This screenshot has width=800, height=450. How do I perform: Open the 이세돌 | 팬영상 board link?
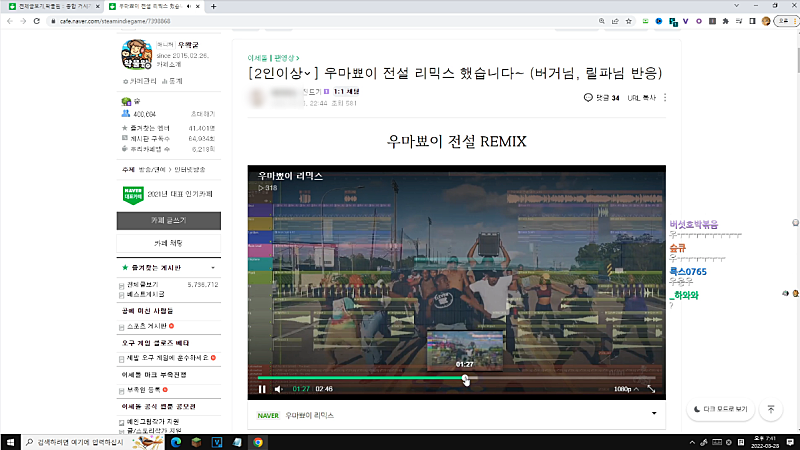(273, 58)
